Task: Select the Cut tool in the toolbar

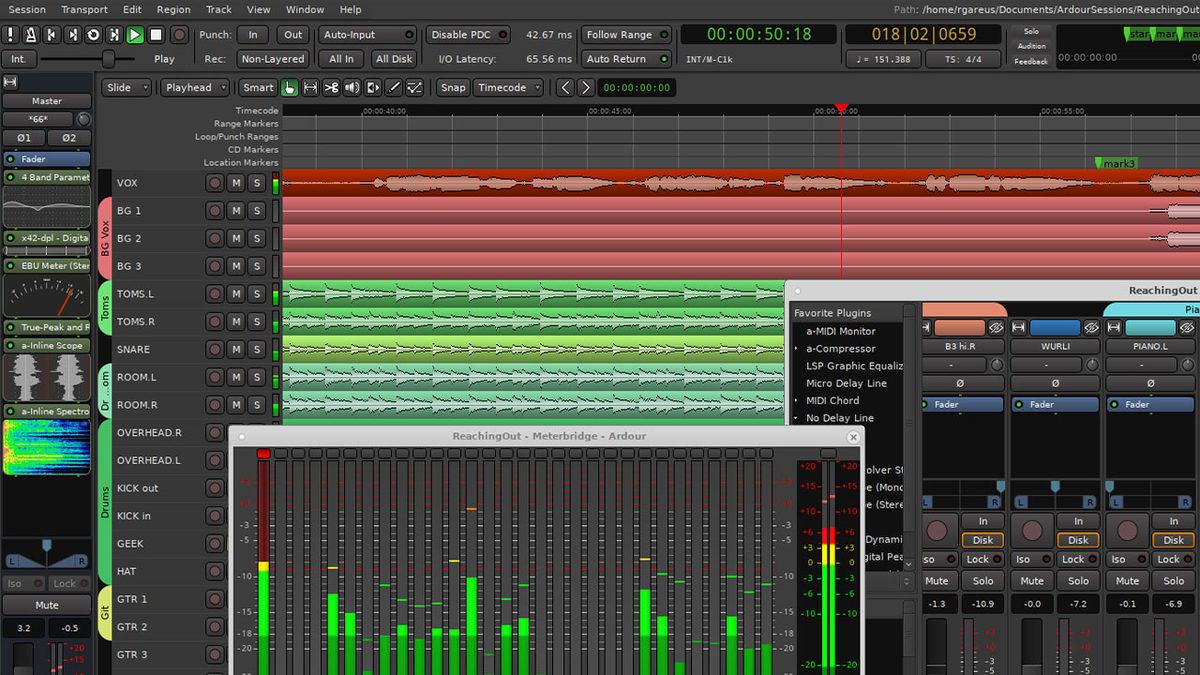Action: click(x=330, y=88)
